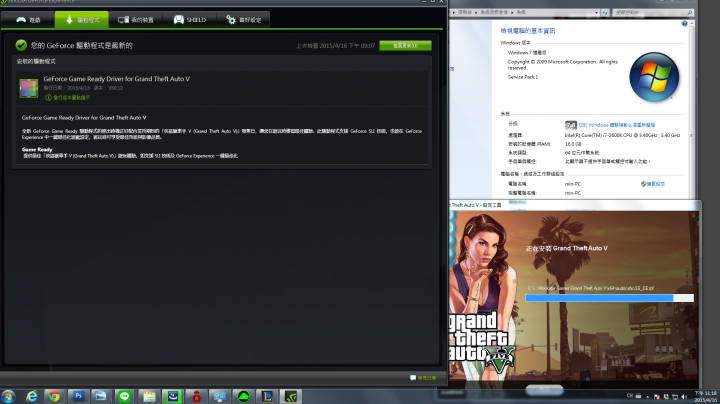Click the Windows logo in the System window
Screen dimensions: 720x404
(x=654, y=77)
